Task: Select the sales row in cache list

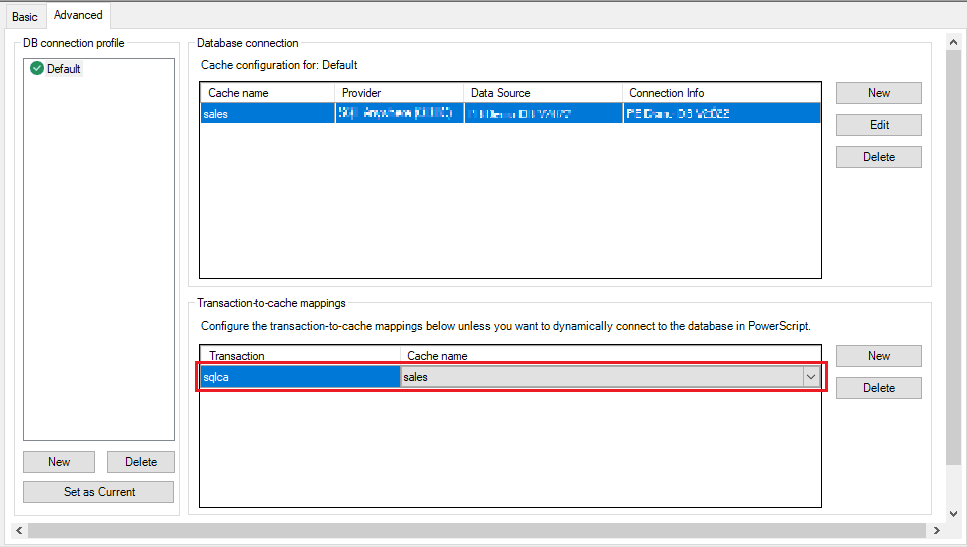Action: tap(266, 114)
